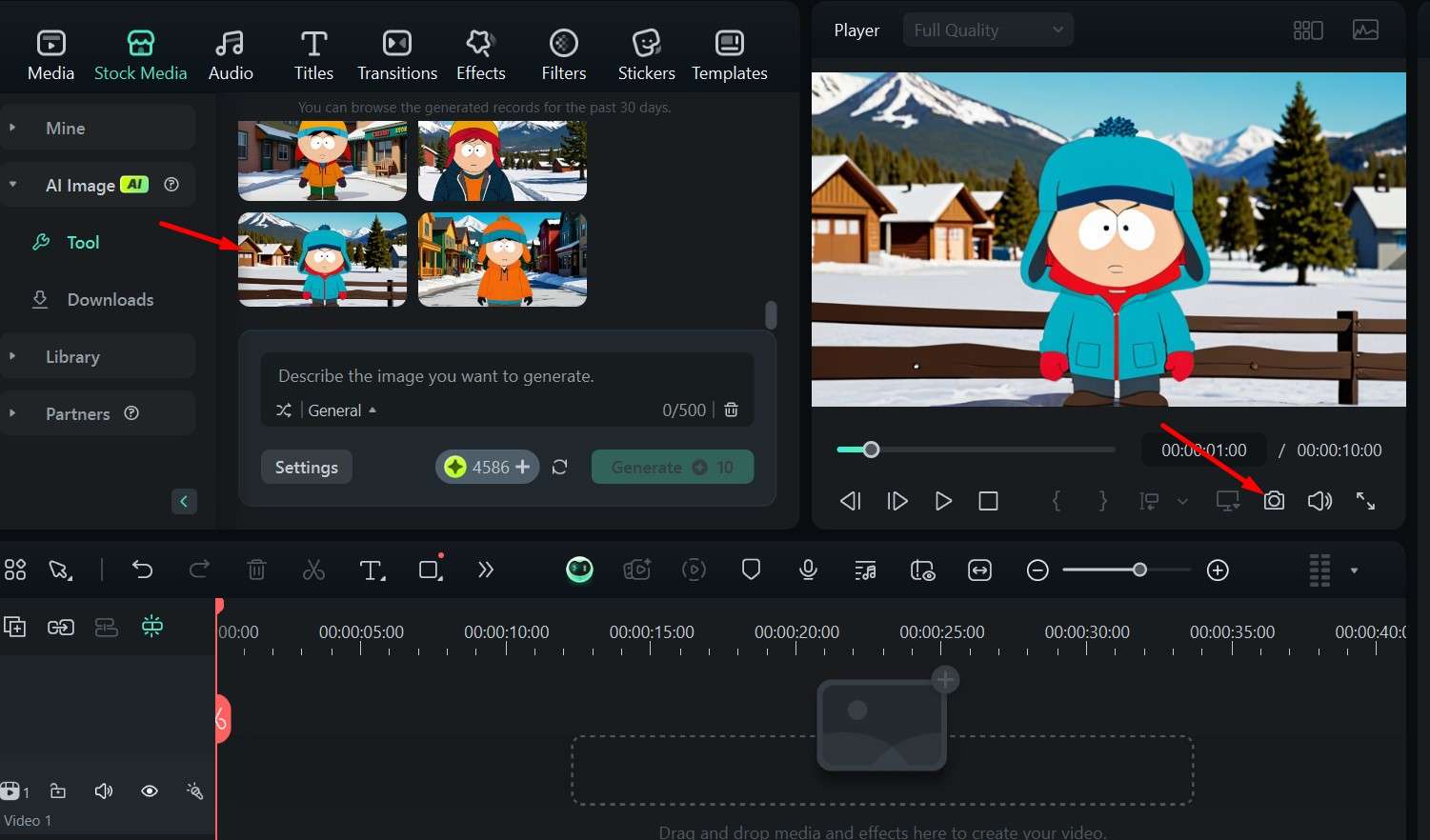Select the red-haired character thumbnail

(x=502, y=161)
